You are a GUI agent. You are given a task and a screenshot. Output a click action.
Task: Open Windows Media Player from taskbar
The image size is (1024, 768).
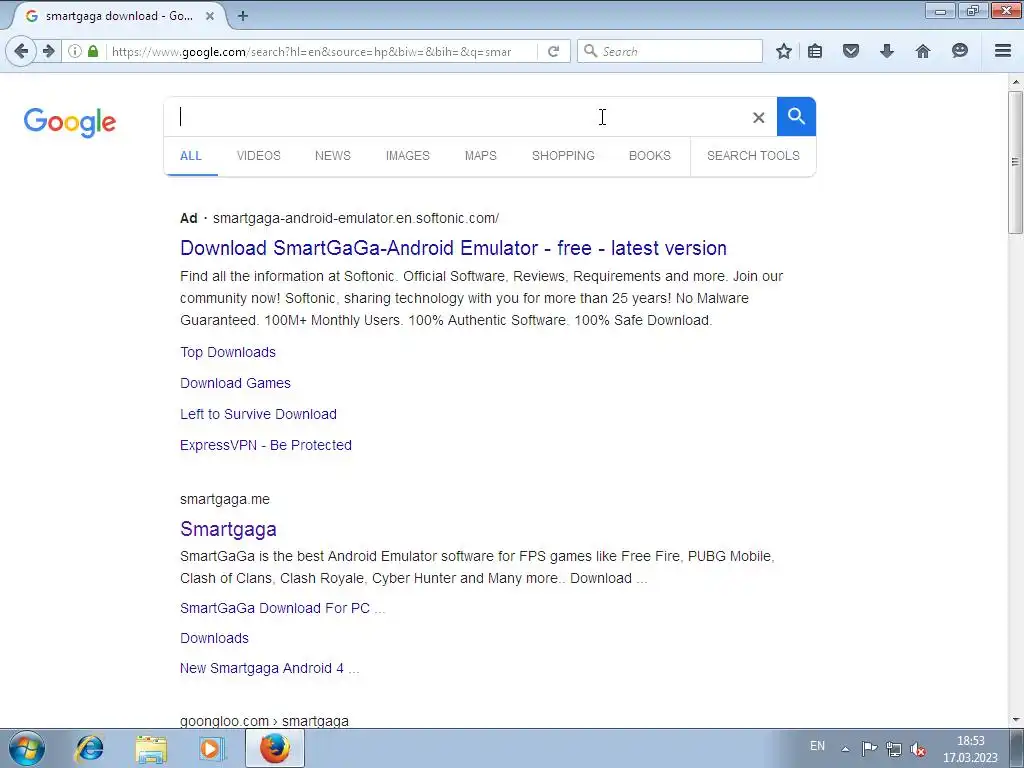[x=211, y=748]
